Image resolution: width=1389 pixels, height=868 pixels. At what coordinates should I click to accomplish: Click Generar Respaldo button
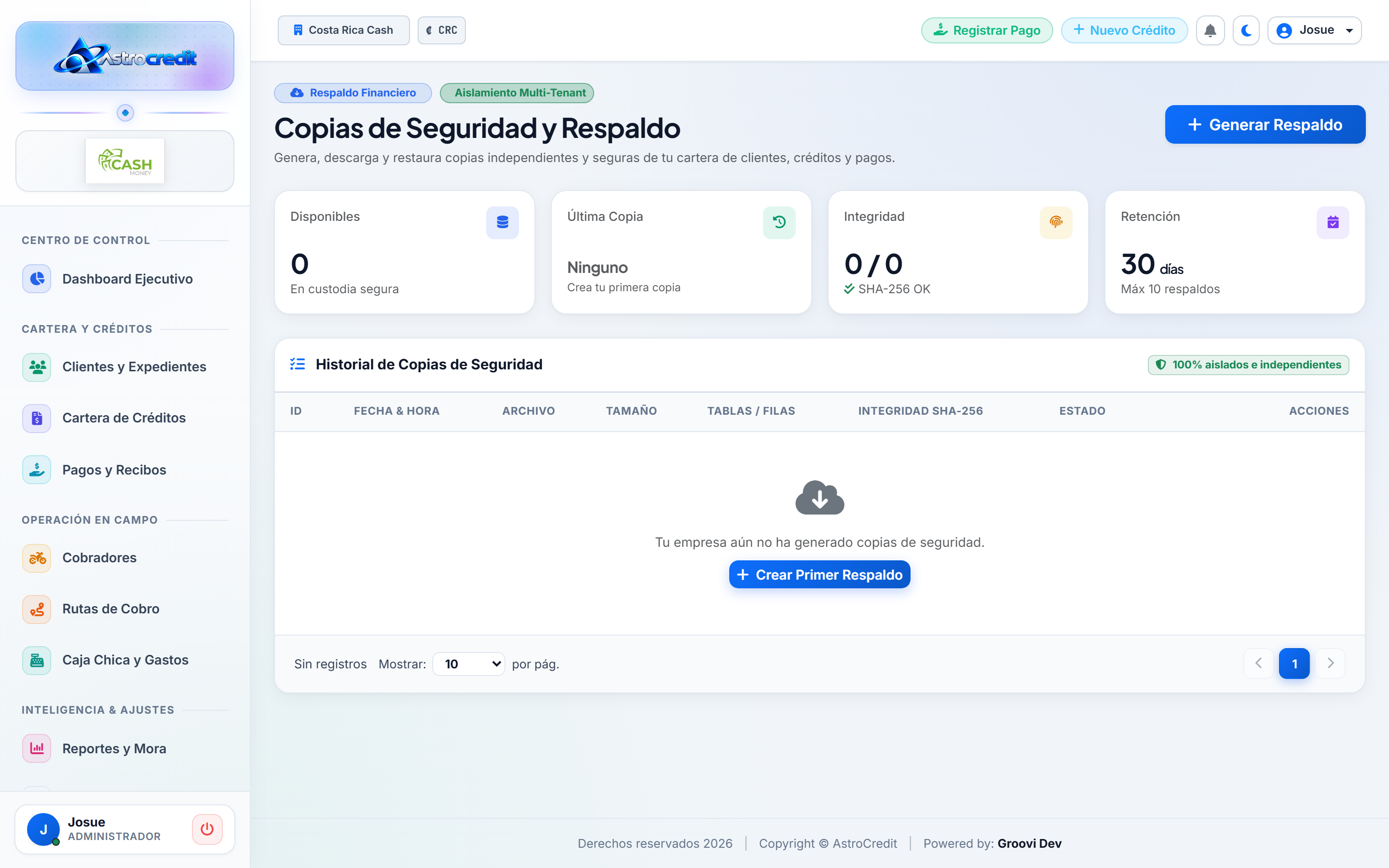click(x=1265, y=124)
